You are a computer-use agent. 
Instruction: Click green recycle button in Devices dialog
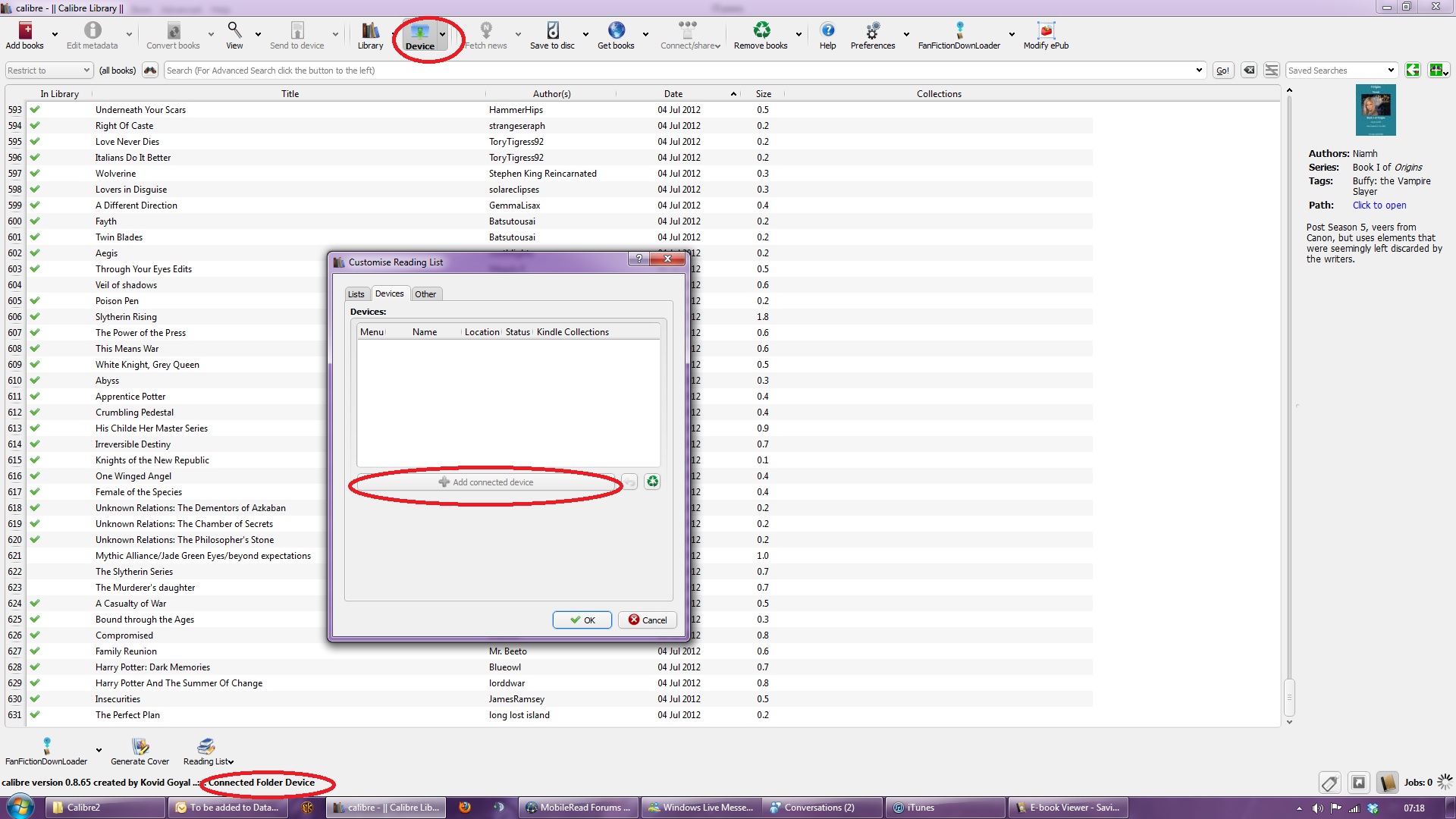click(x=652, y=482)
